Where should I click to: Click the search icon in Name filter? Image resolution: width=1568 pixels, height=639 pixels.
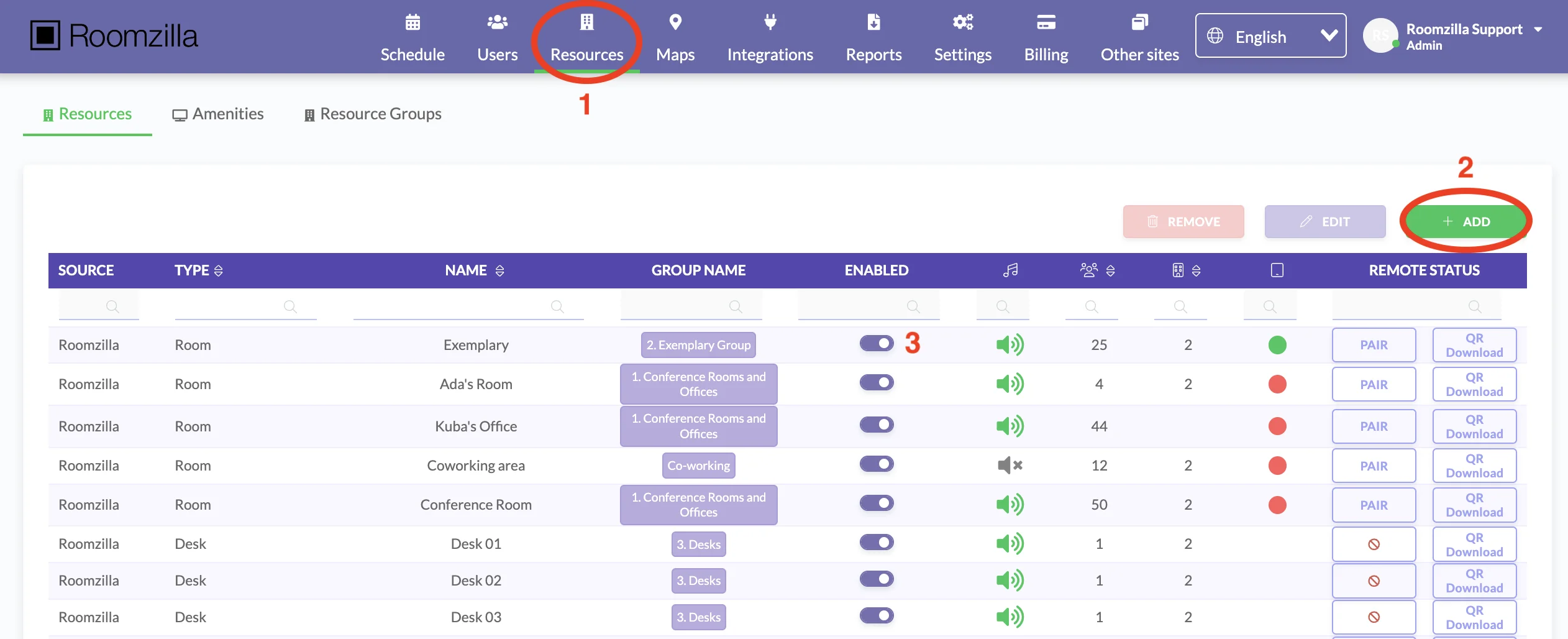(557, 306)
